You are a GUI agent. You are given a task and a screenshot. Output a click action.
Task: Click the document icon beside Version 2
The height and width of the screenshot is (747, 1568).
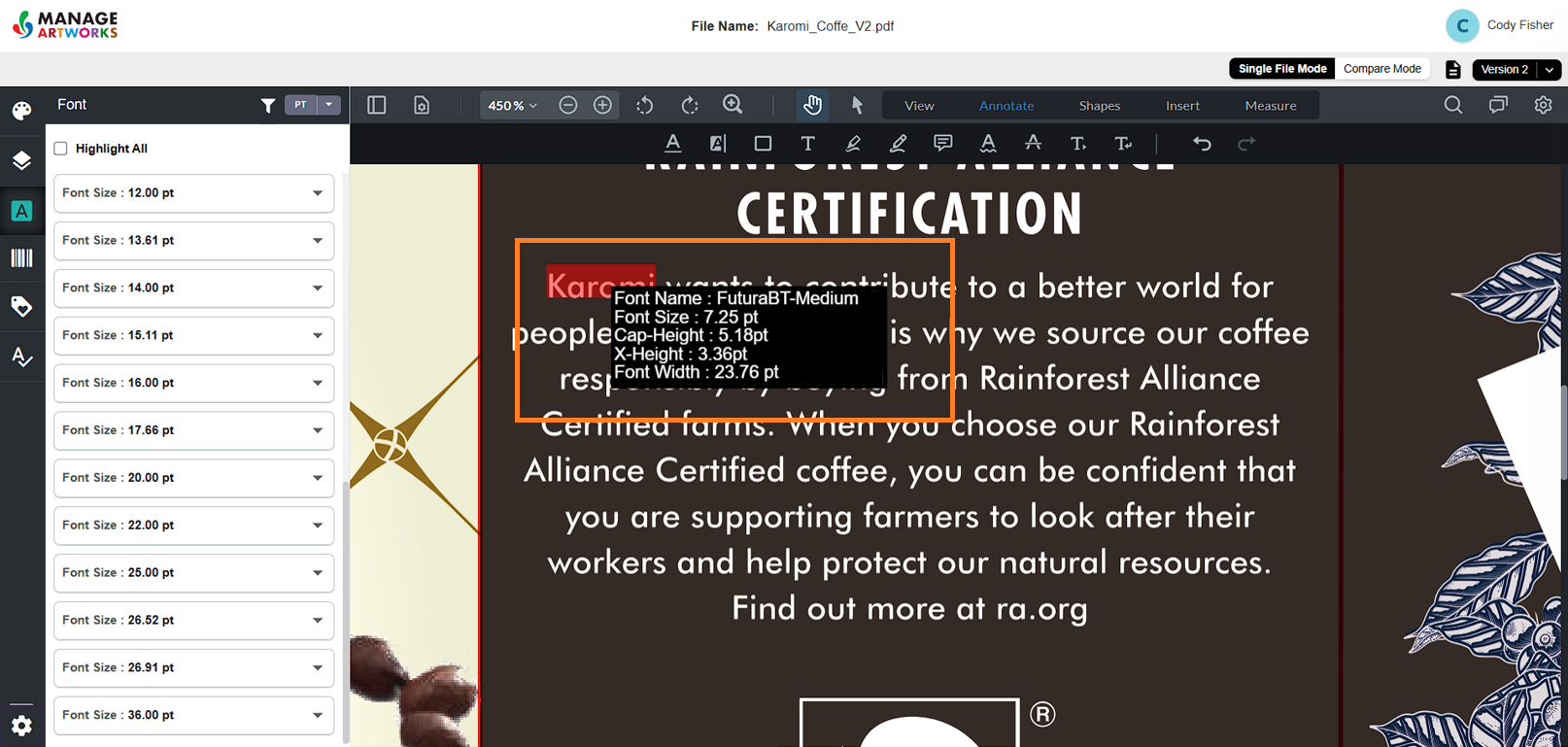click(1453, 69)
